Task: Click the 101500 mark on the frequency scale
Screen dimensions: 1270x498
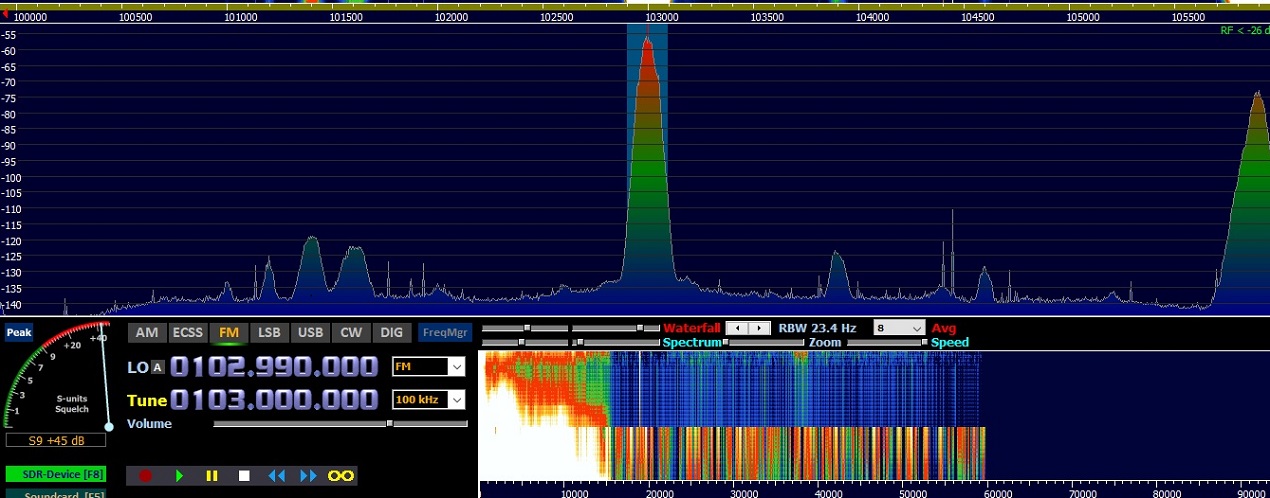Action: [x=346, y=17]
